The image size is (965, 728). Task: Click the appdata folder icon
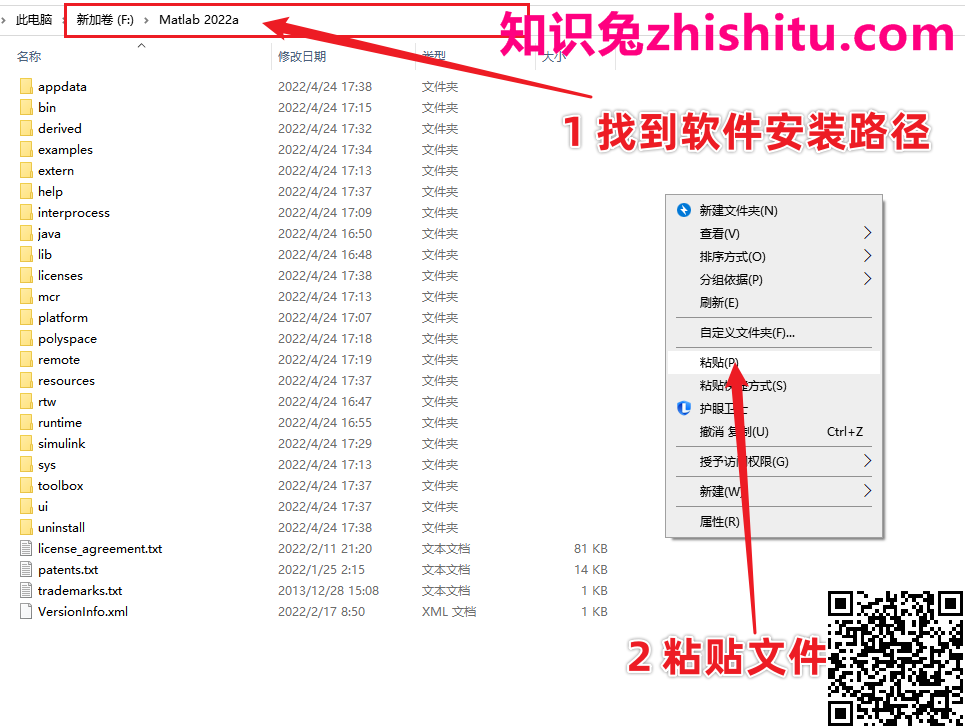click(x=26, y=86)
